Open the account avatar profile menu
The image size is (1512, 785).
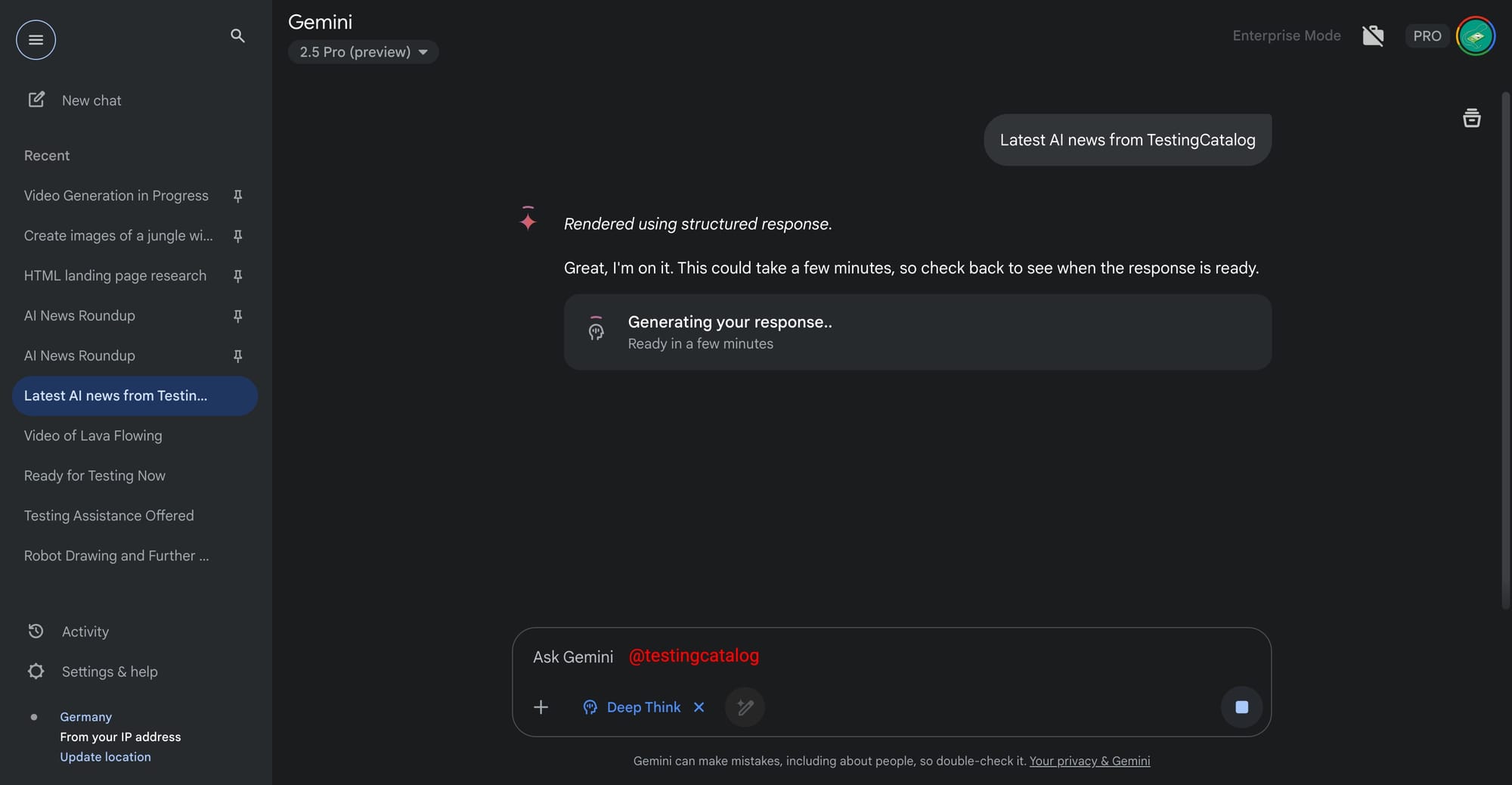point(1475,36)
